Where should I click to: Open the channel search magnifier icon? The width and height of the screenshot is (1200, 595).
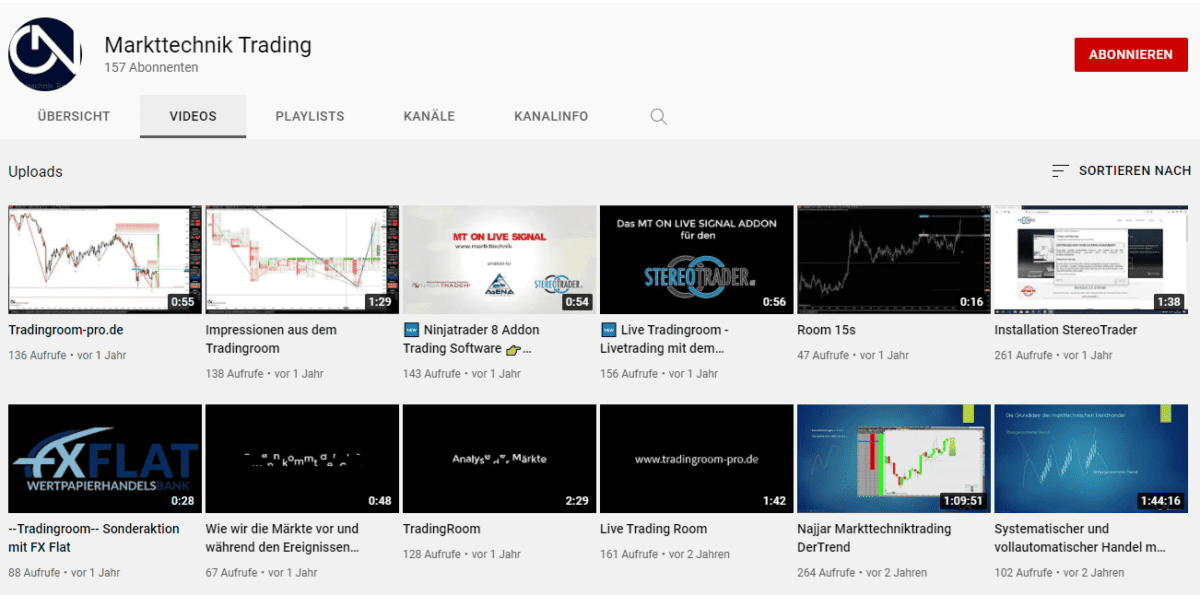(658, 116)
